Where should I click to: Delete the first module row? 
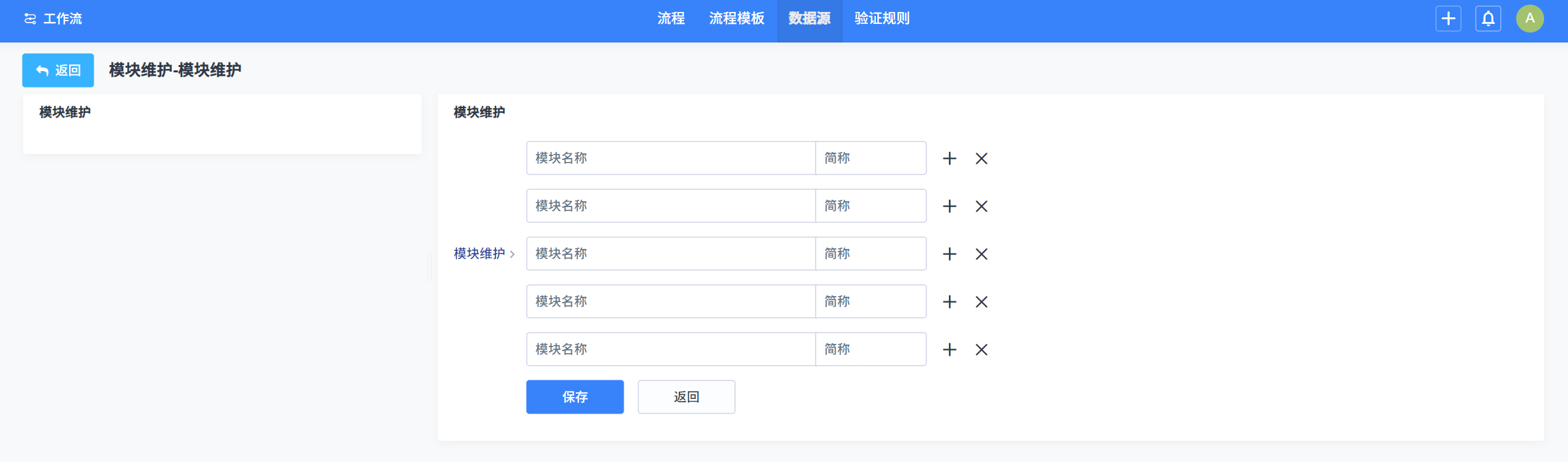pos(981,159)
